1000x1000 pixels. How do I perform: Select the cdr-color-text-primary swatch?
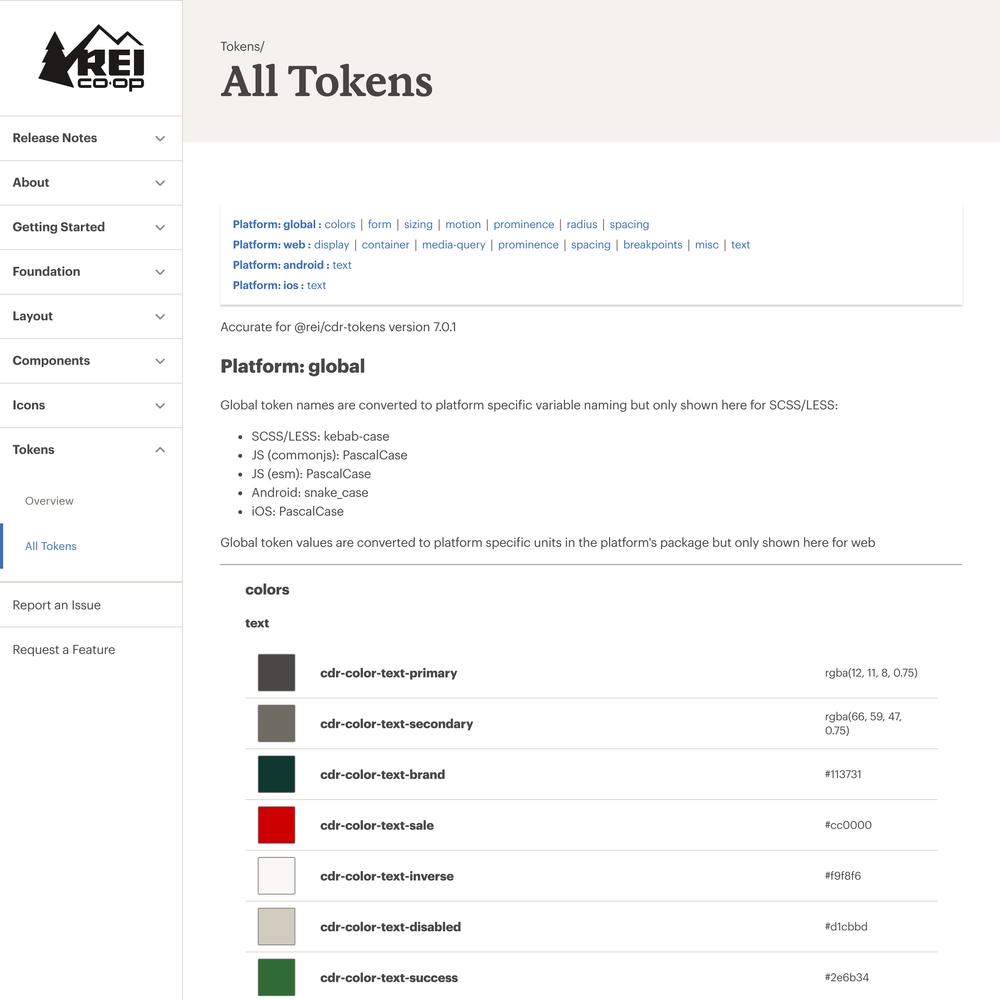276,673
